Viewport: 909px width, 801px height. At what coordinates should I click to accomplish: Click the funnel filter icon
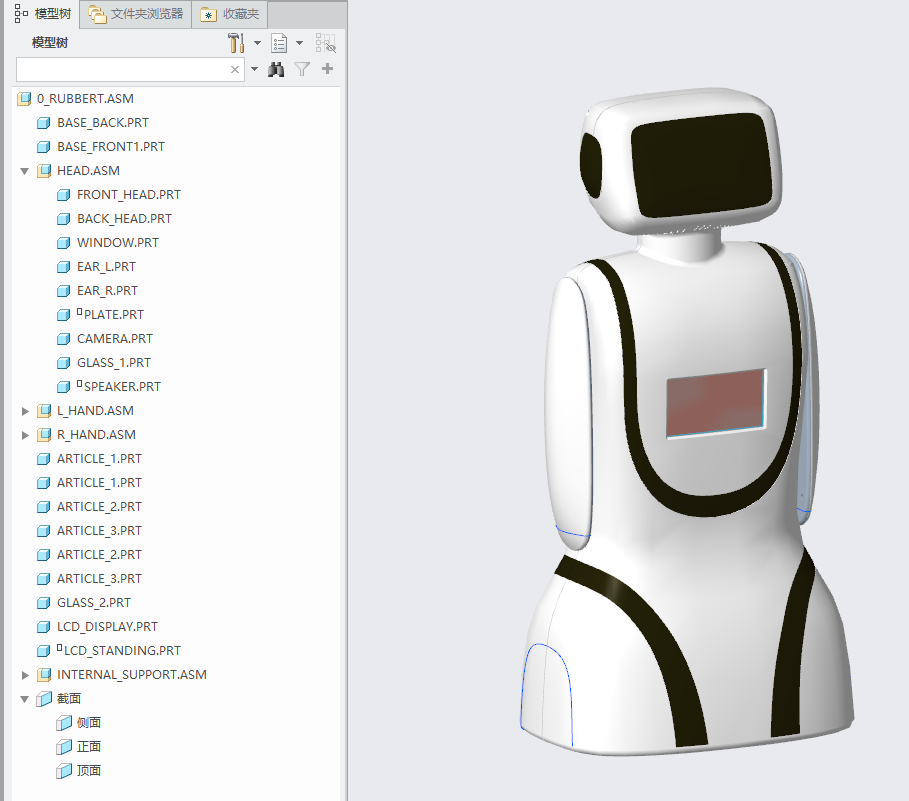[x=302, y=70]
